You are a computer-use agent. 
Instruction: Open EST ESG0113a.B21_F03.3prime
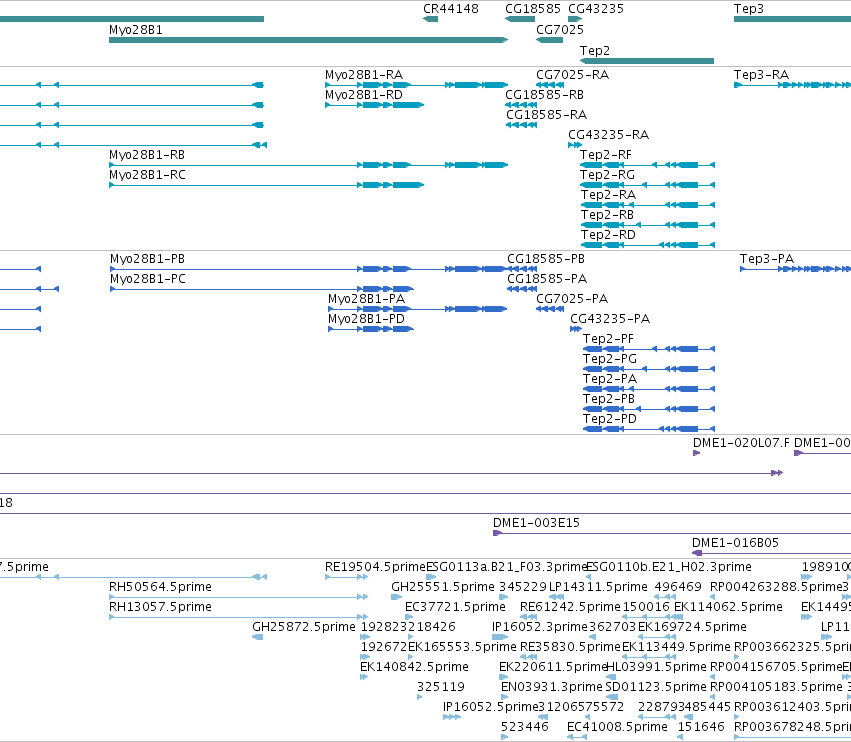point(431,577)
